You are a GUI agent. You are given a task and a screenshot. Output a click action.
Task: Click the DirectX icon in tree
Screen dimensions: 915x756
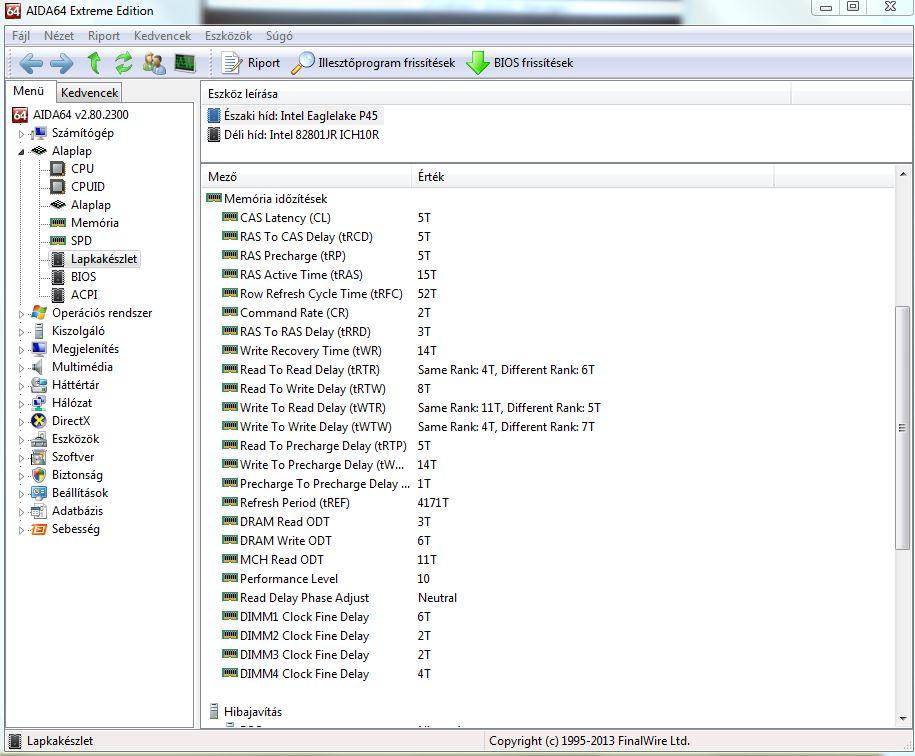(39, 421)
